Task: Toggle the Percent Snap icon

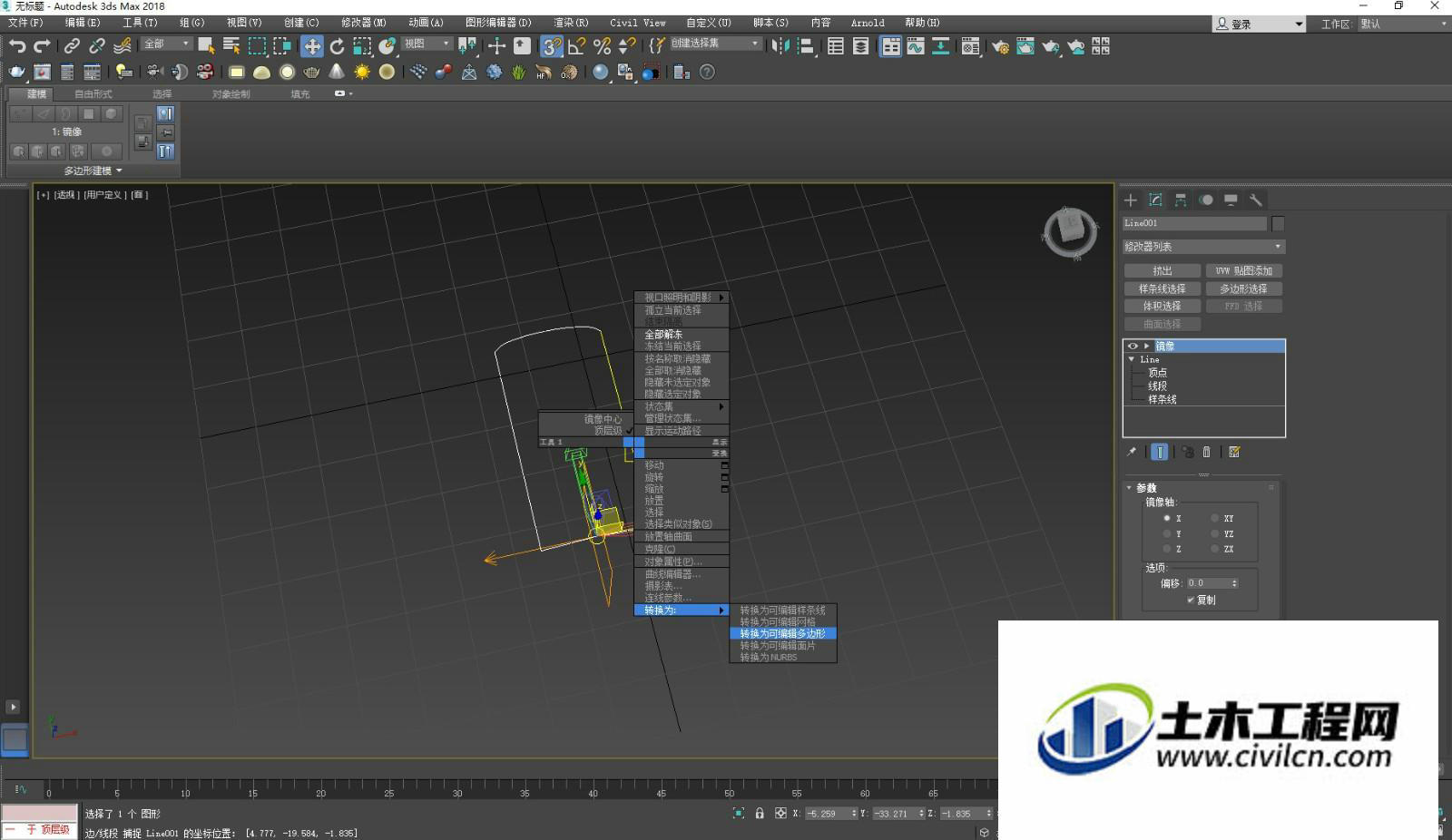Action: coord(601,45)
